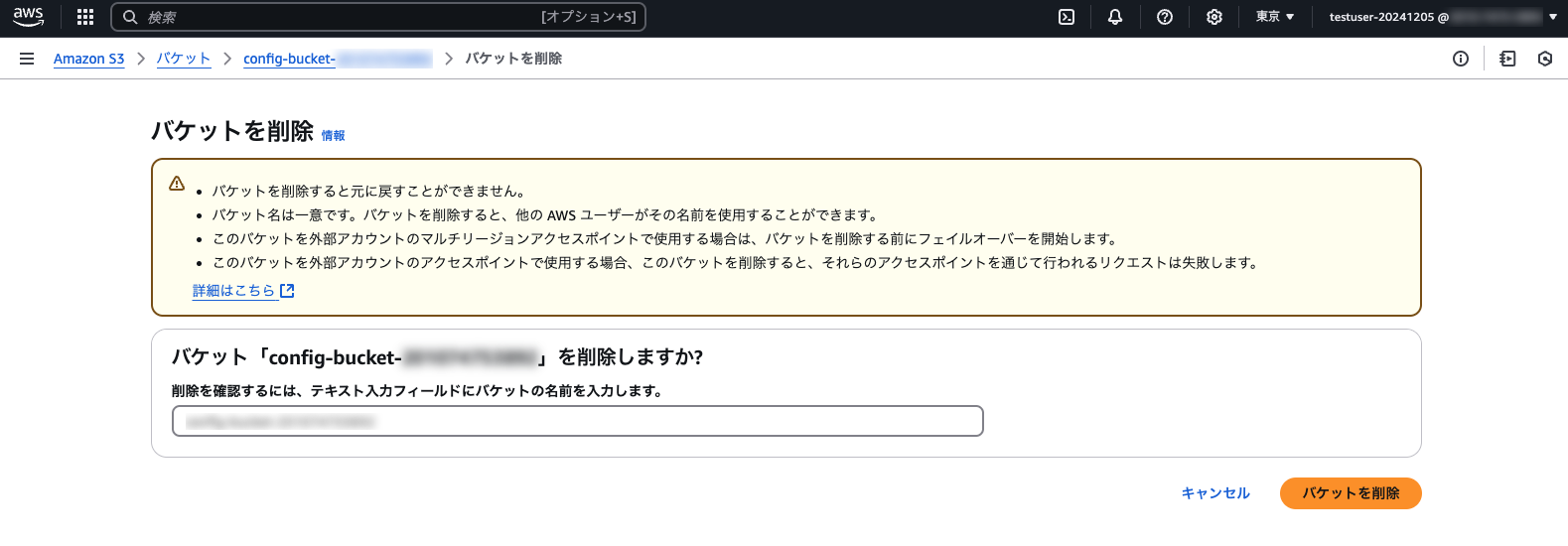Open the info panel circle icon
The image size is (1568, 546).
click(x=1461, y=59)
